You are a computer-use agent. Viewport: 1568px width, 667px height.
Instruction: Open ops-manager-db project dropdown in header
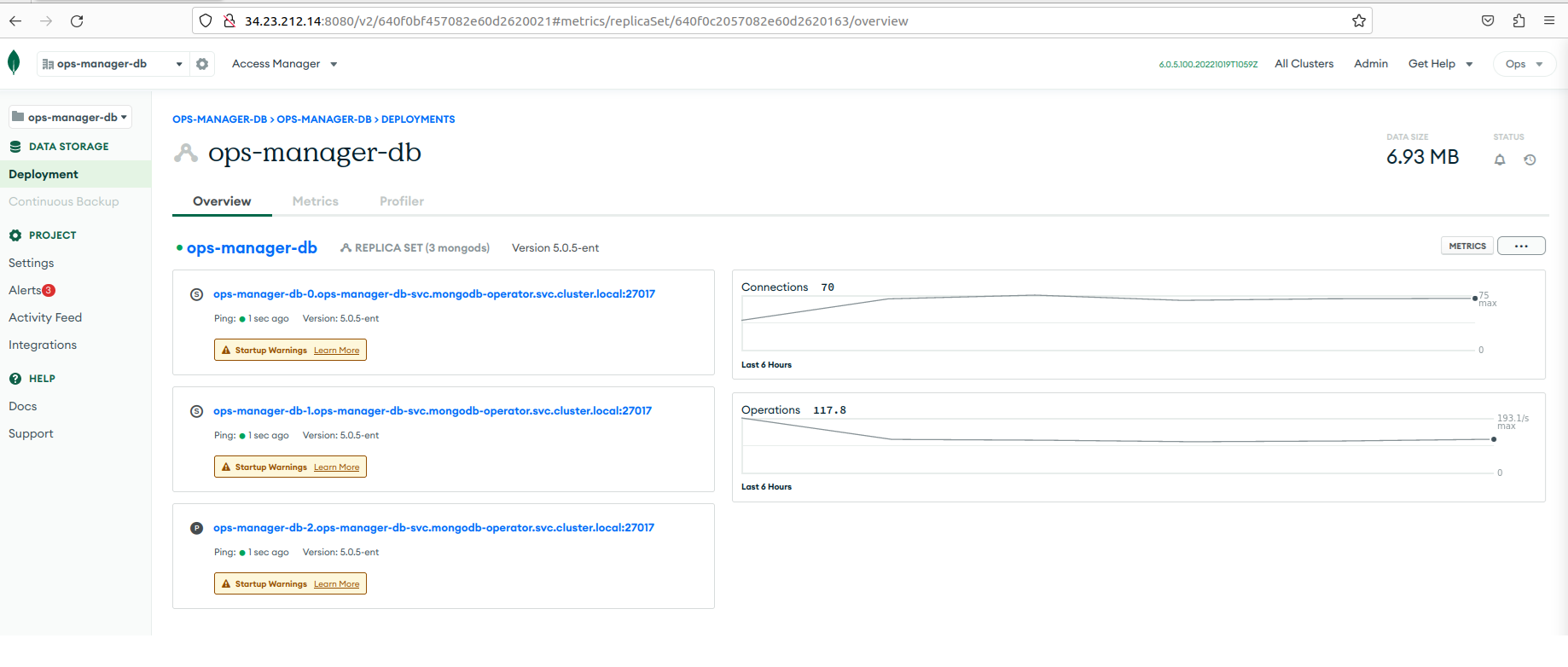pos(112,64)
